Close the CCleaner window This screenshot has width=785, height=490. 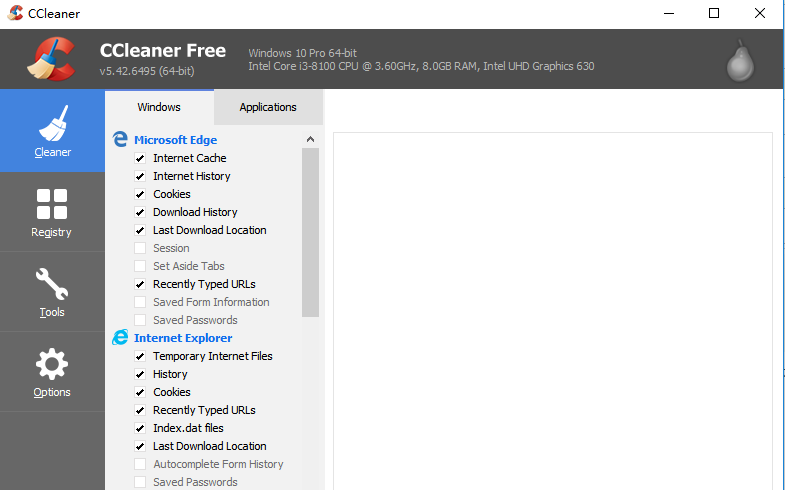(759, 14)
